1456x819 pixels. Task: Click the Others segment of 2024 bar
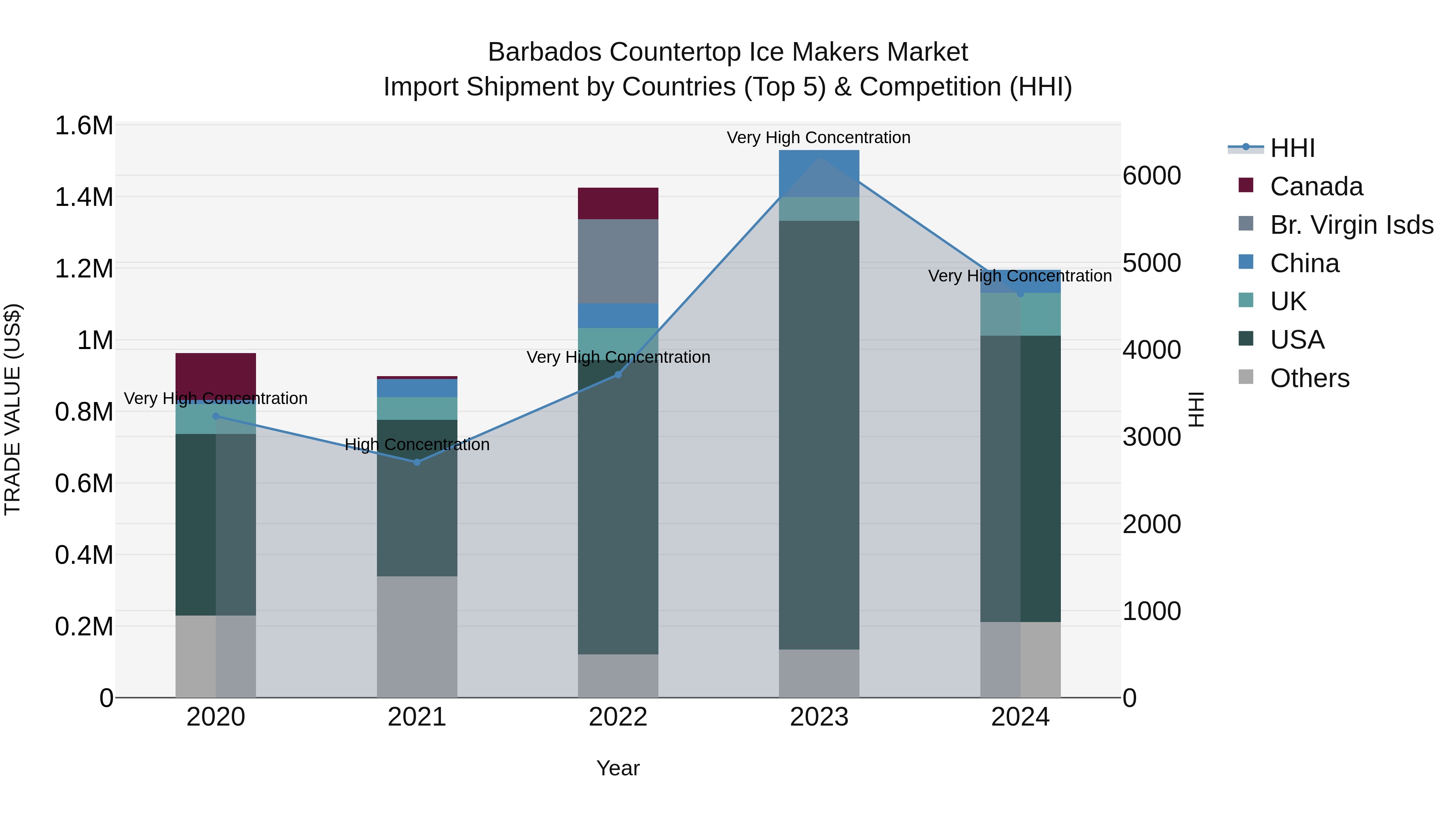click(x=1020, y=660)
